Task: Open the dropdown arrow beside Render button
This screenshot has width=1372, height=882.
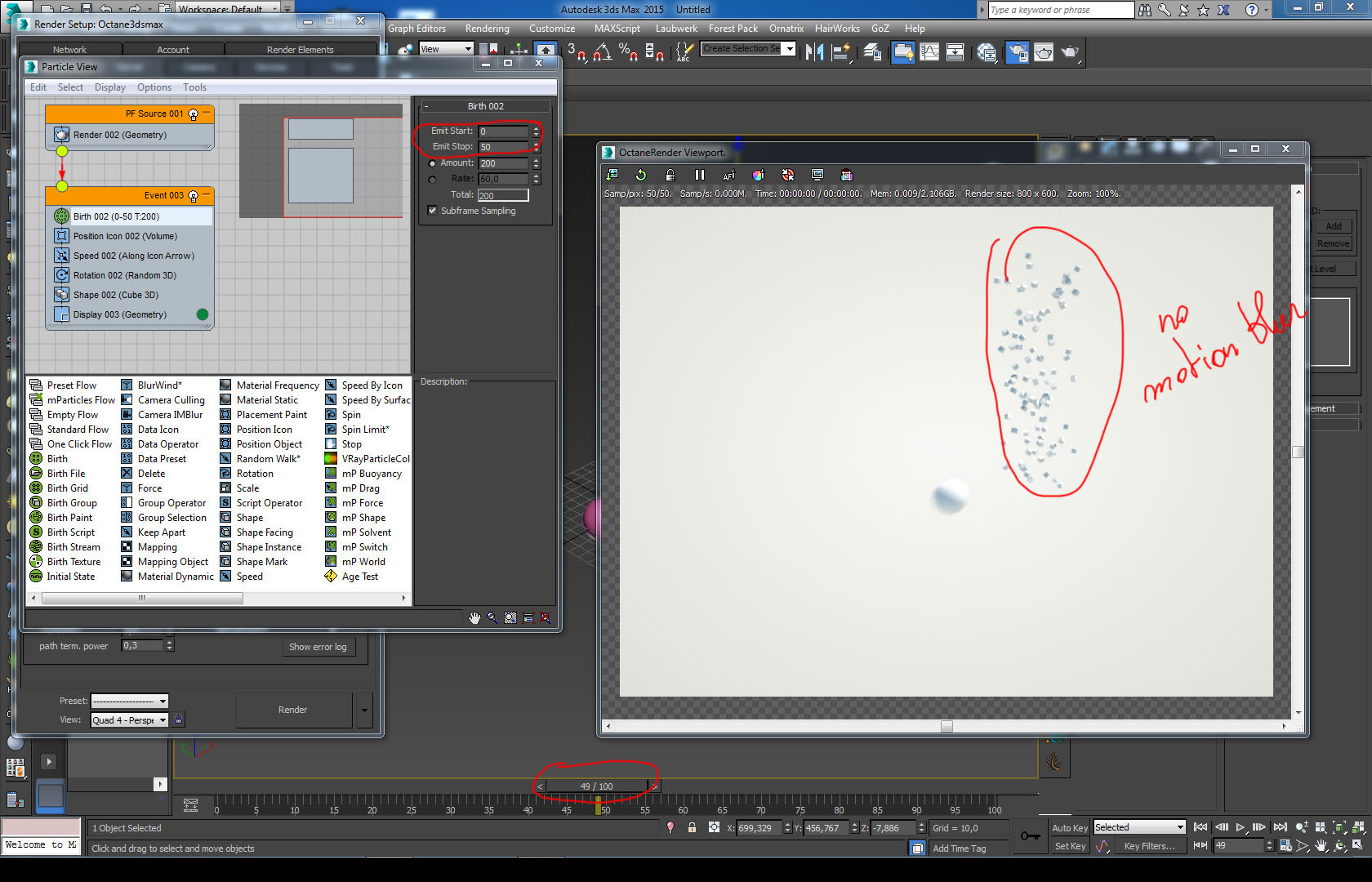Action: click(x=364, y=710)
